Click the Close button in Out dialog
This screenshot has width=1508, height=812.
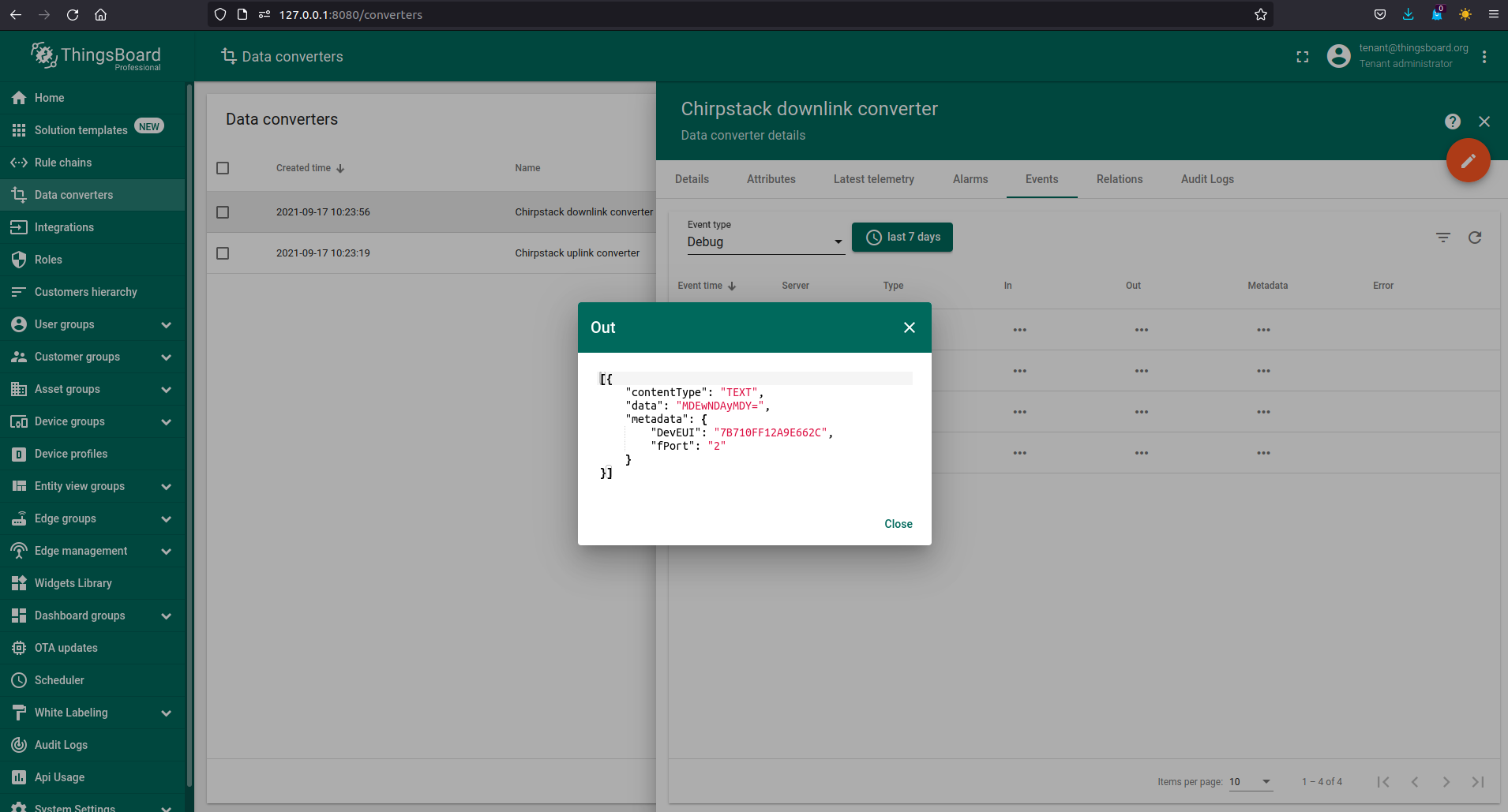pyautogui.click(x=898, y=524)
